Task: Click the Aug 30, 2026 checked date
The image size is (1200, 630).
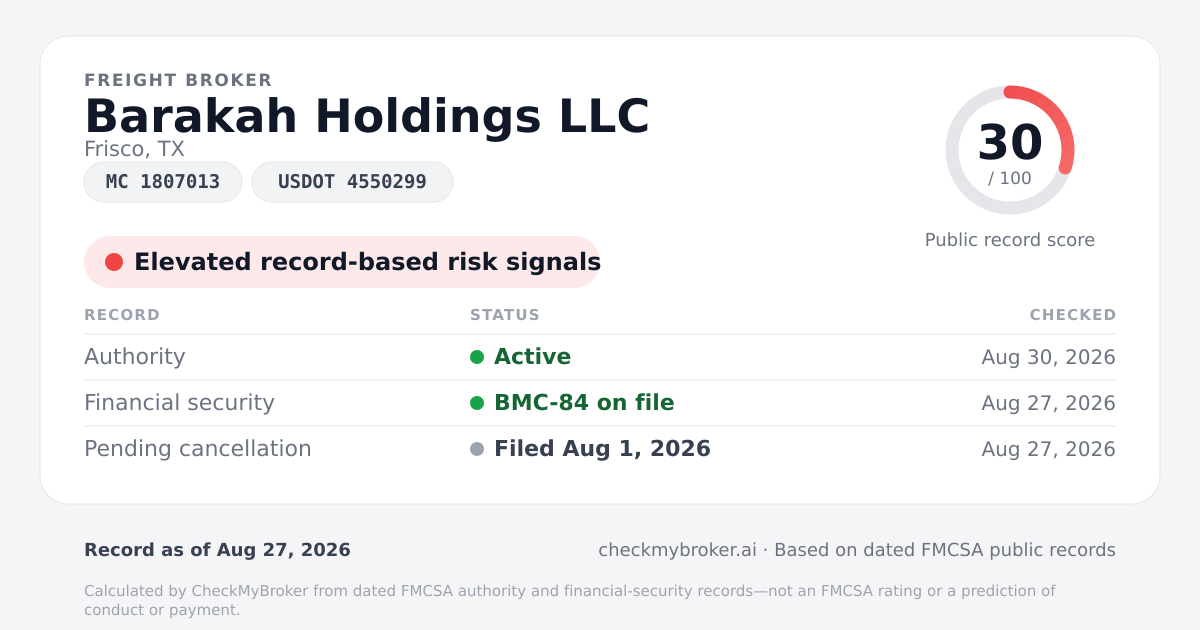Action: (x=1048, y=357)
